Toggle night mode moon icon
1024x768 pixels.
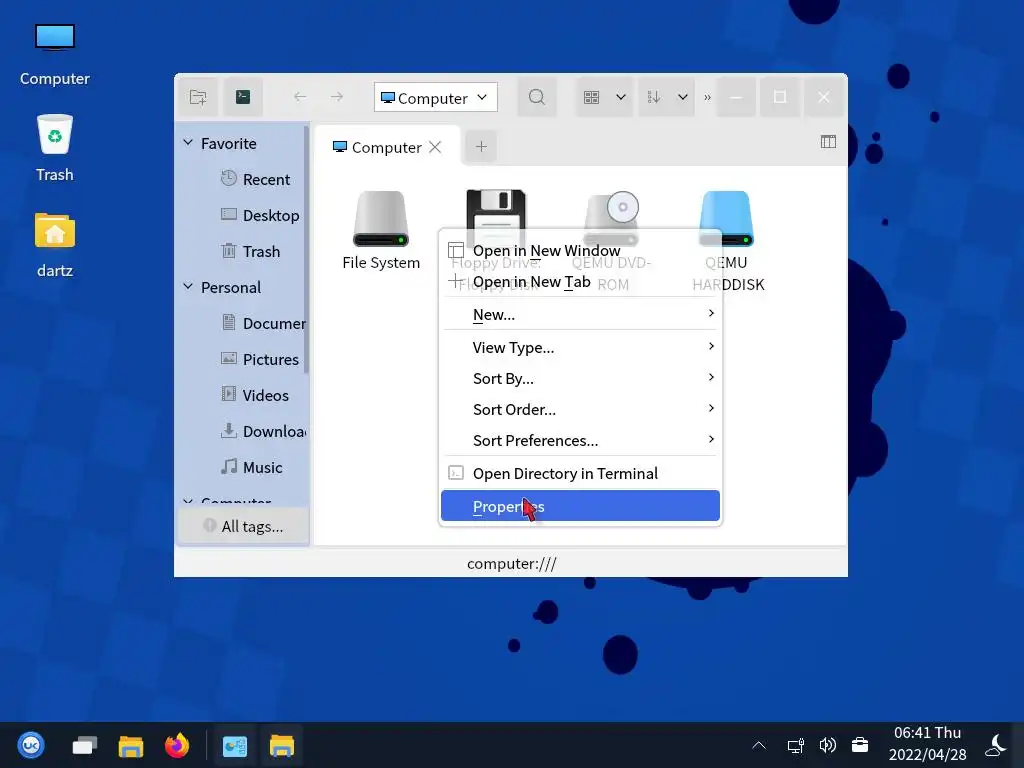click(997, 745)
